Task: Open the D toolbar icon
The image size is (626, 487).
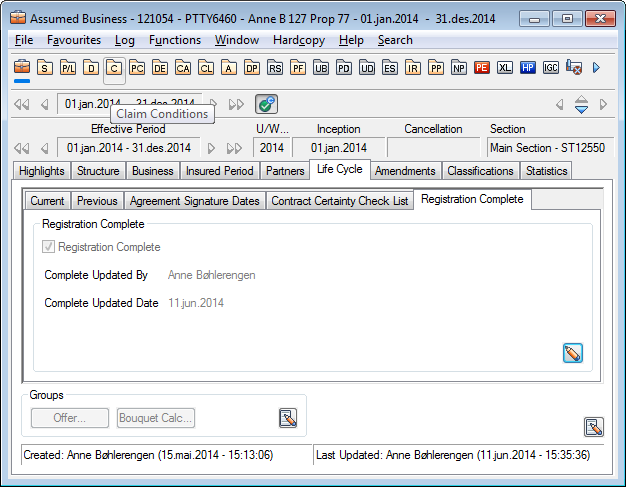Action: pos(91,68)
